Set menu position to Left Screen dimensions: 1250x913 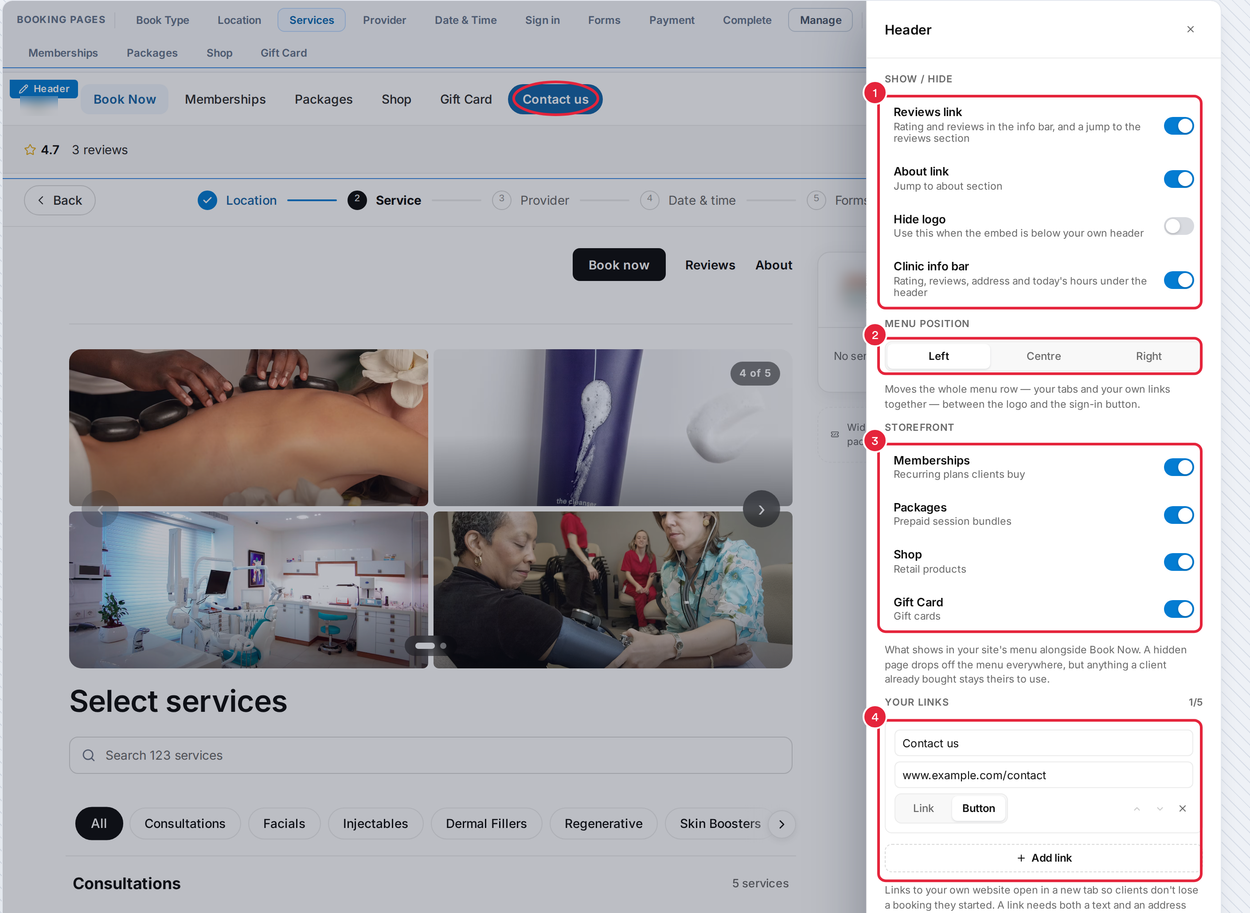[x=938, y=356]
